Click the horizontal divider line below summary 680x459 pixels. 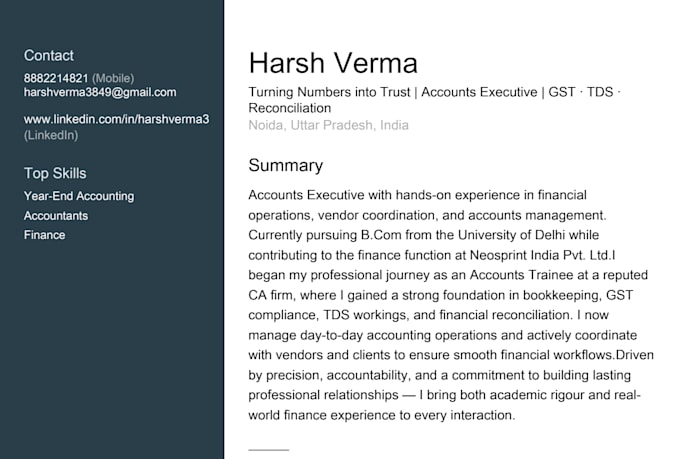268,450
